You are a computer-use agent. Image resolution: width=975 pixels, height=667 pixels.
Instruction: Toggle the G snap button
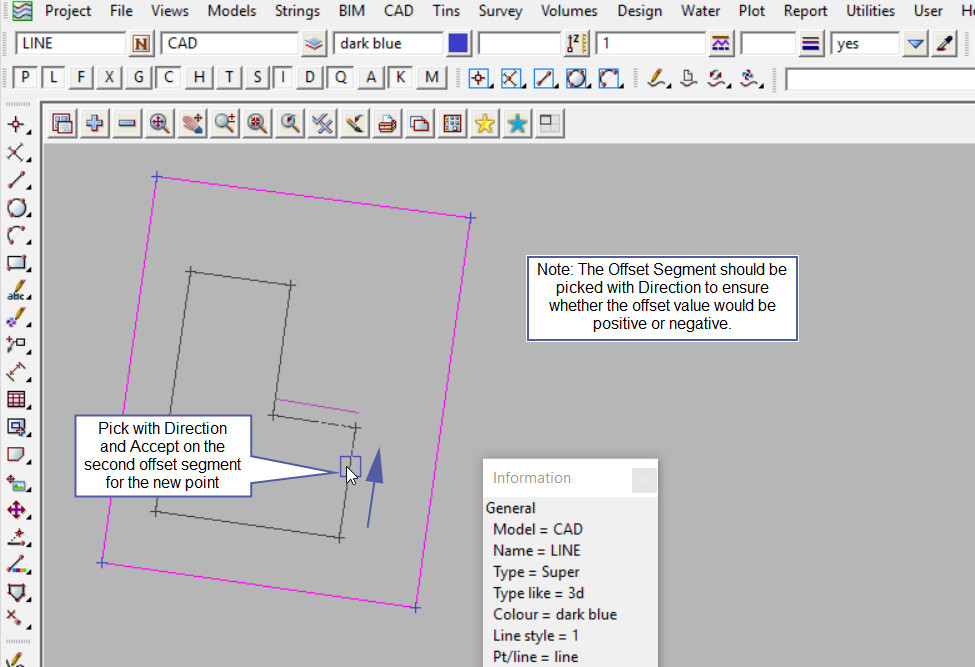pos(139,78)
